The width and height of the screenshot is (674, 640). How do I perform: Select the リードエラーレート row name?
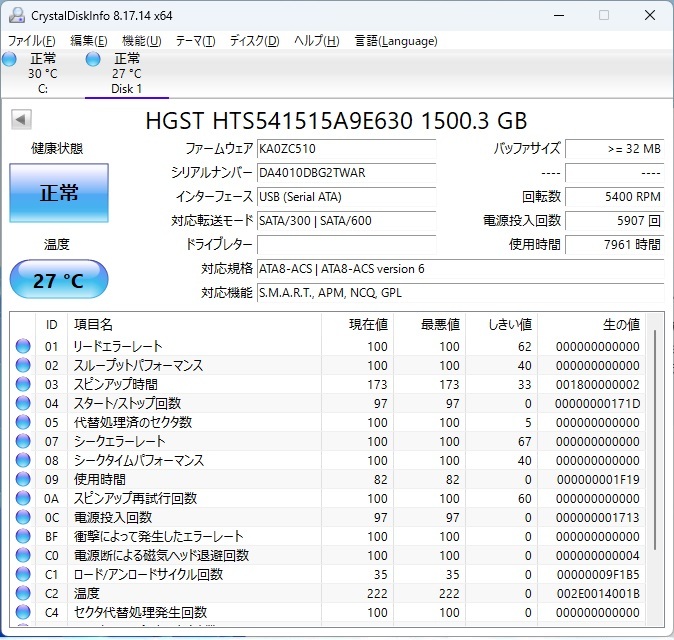(x=118, y=346)
